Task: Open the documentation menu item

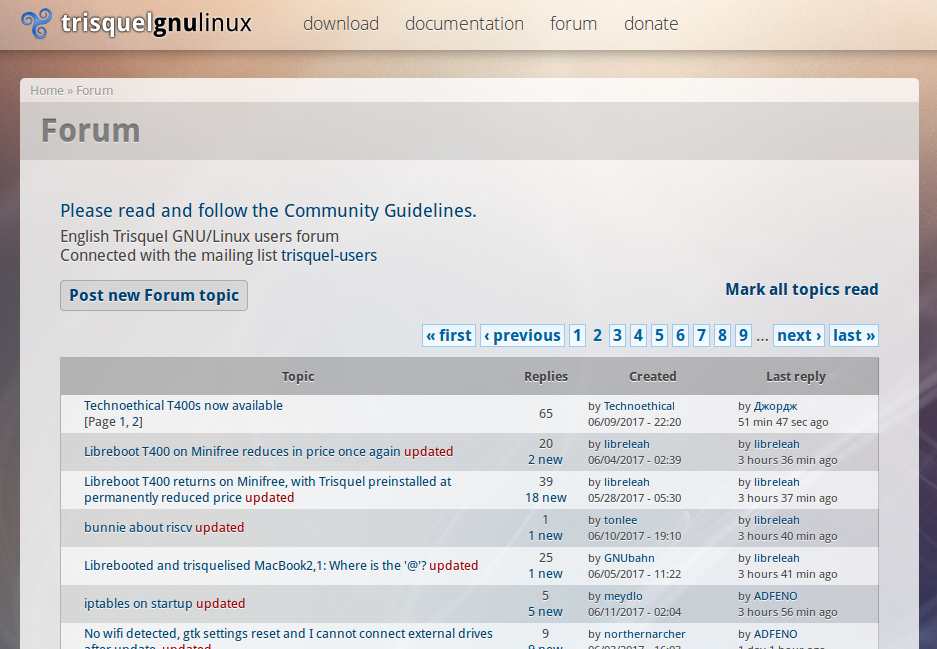Action: pos(464,24)
